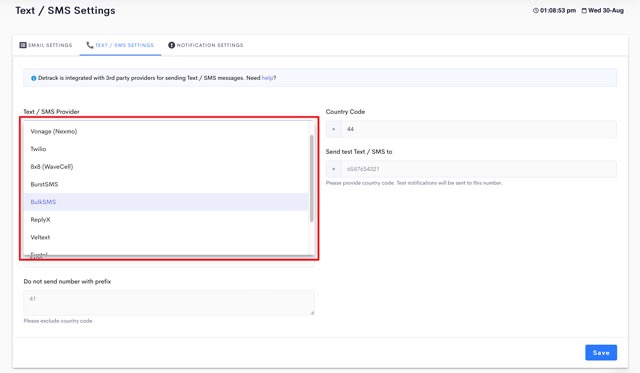Click the provider list scrollbar
Screen dimensions: 640x373
311,178
